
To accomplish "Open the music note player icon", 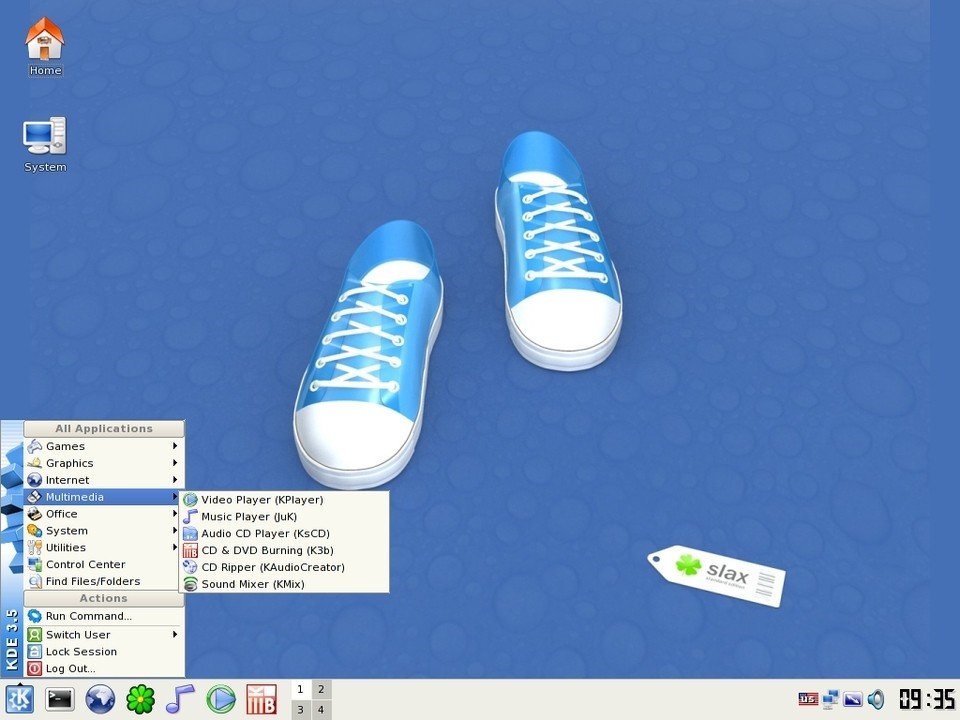I will (180, 698).
